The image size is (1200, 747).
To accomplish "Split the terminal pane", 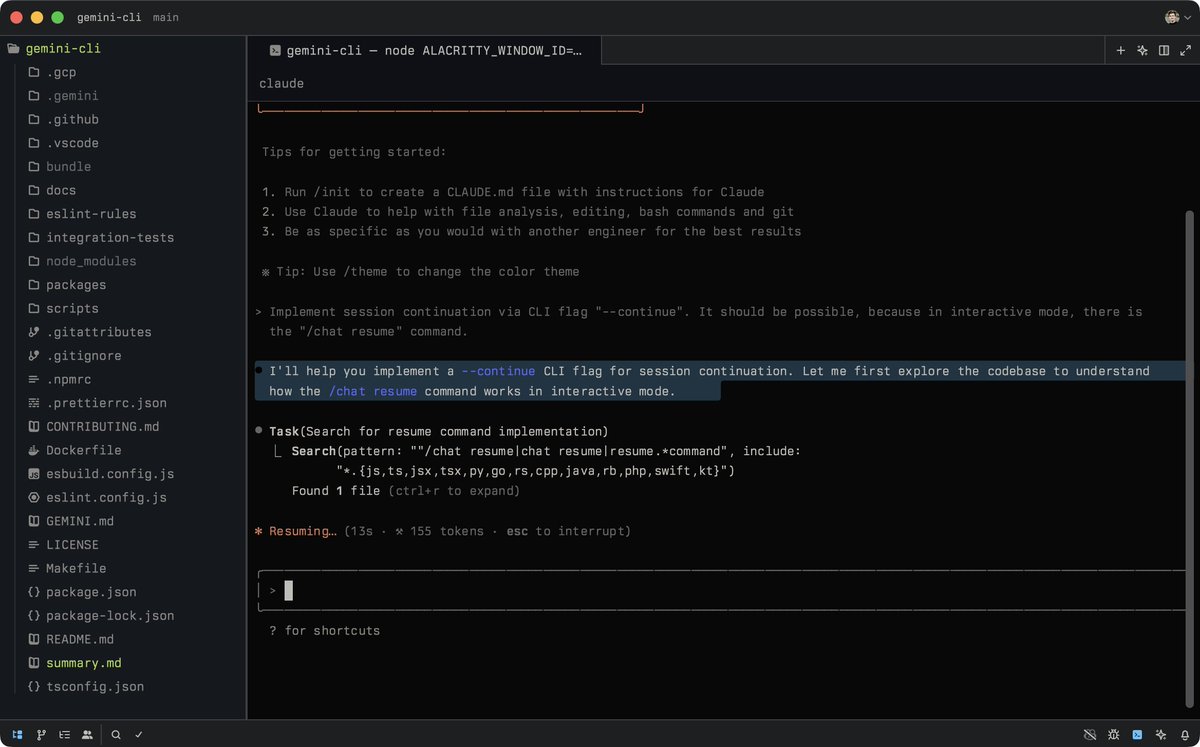I will pos(1164,50).
